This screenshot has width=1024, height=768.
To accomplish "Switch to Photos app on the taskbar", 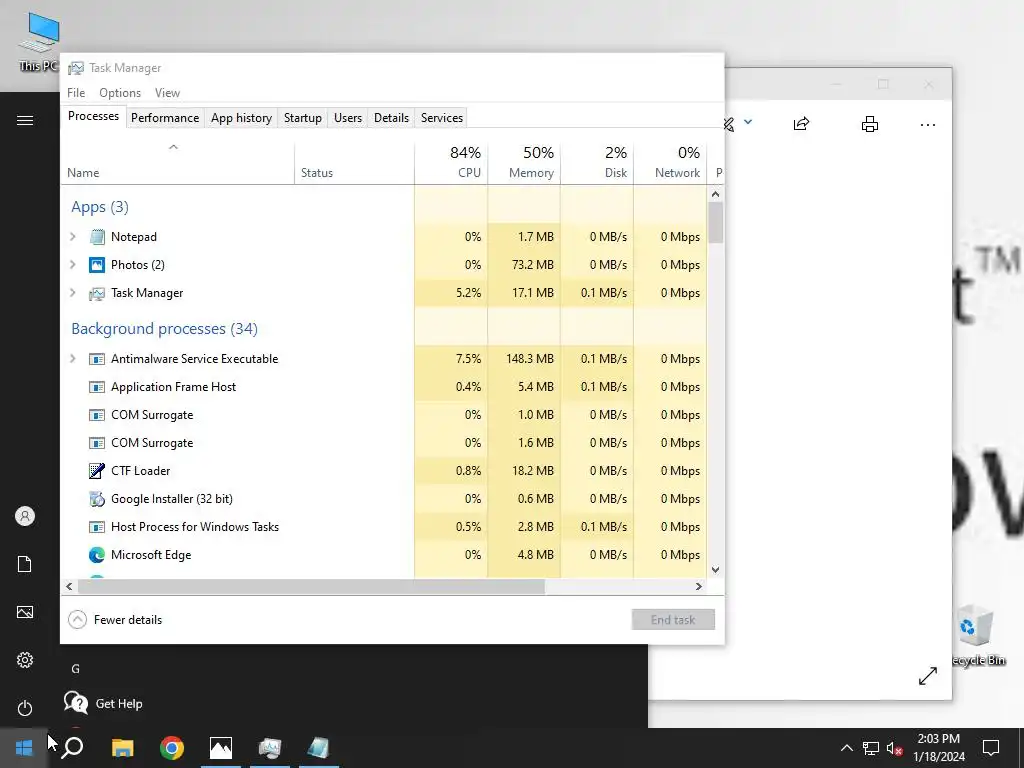I will [221, 748].
